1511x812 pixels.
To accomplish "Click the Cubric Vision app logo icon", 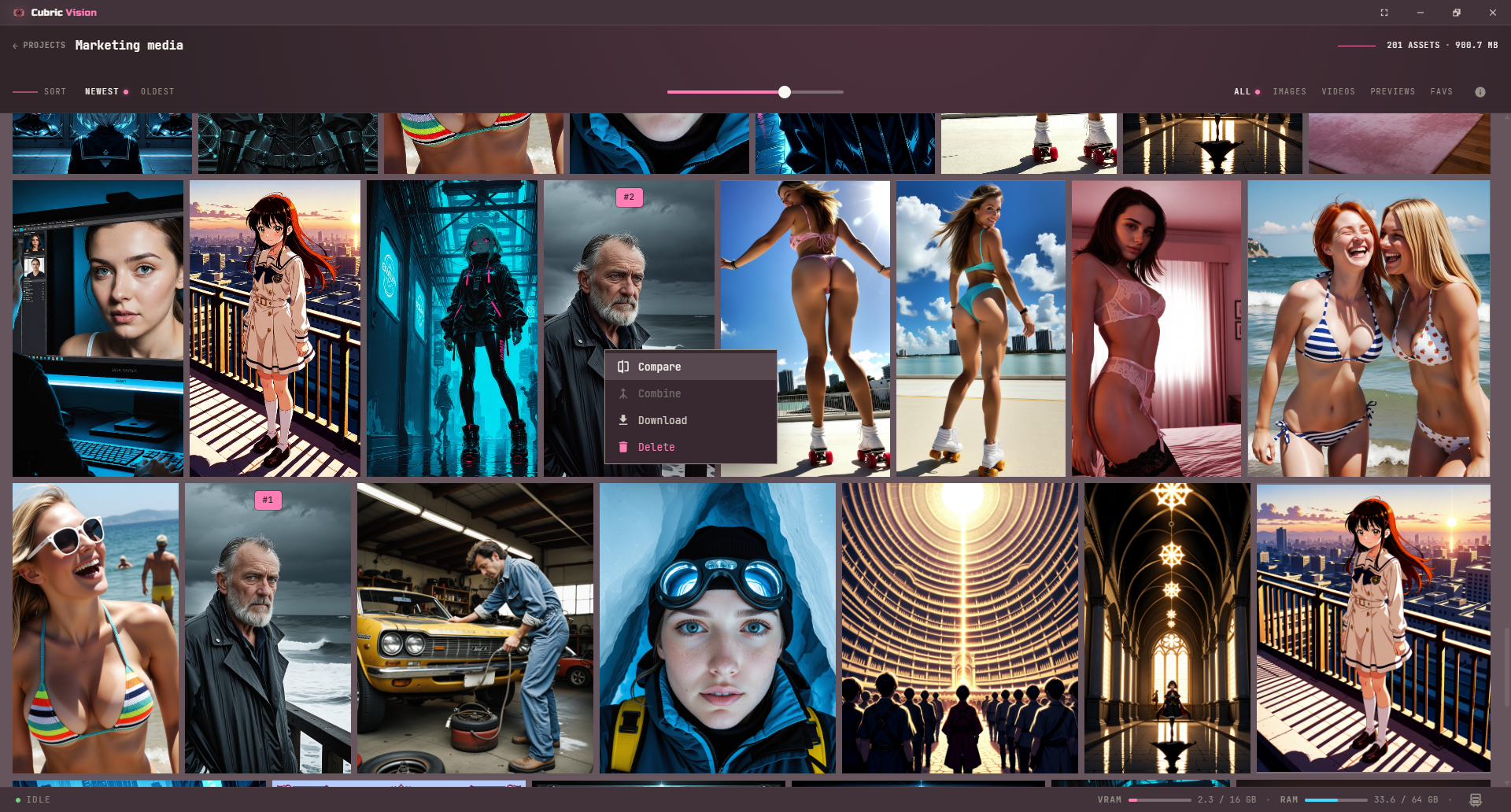I will point(19,13).
